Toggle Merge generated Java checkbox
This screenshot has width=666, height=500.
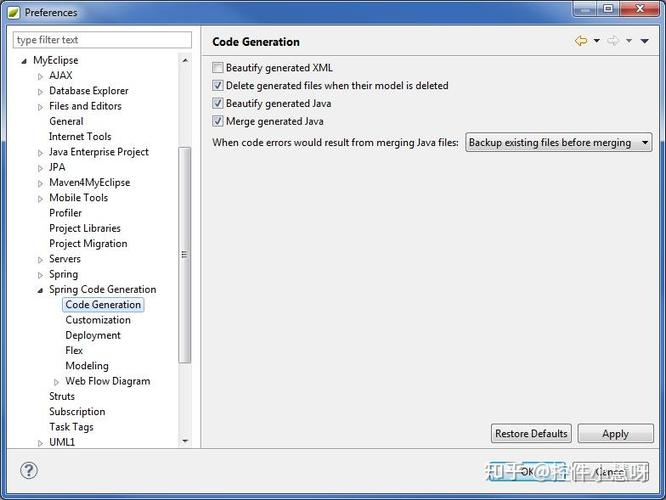click(x=218, y=121)
